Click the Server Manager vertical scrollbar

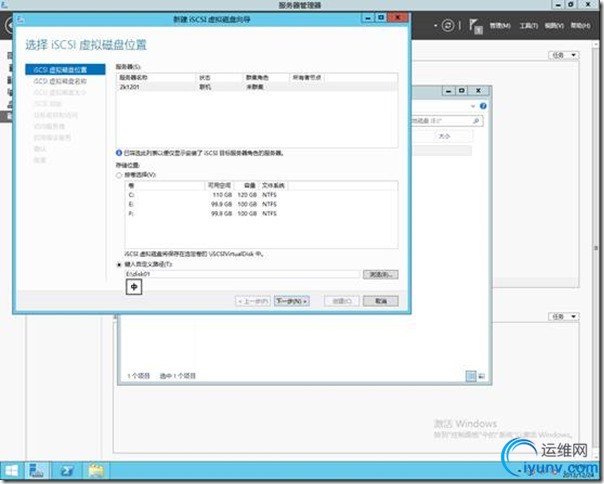coord(596,247)
